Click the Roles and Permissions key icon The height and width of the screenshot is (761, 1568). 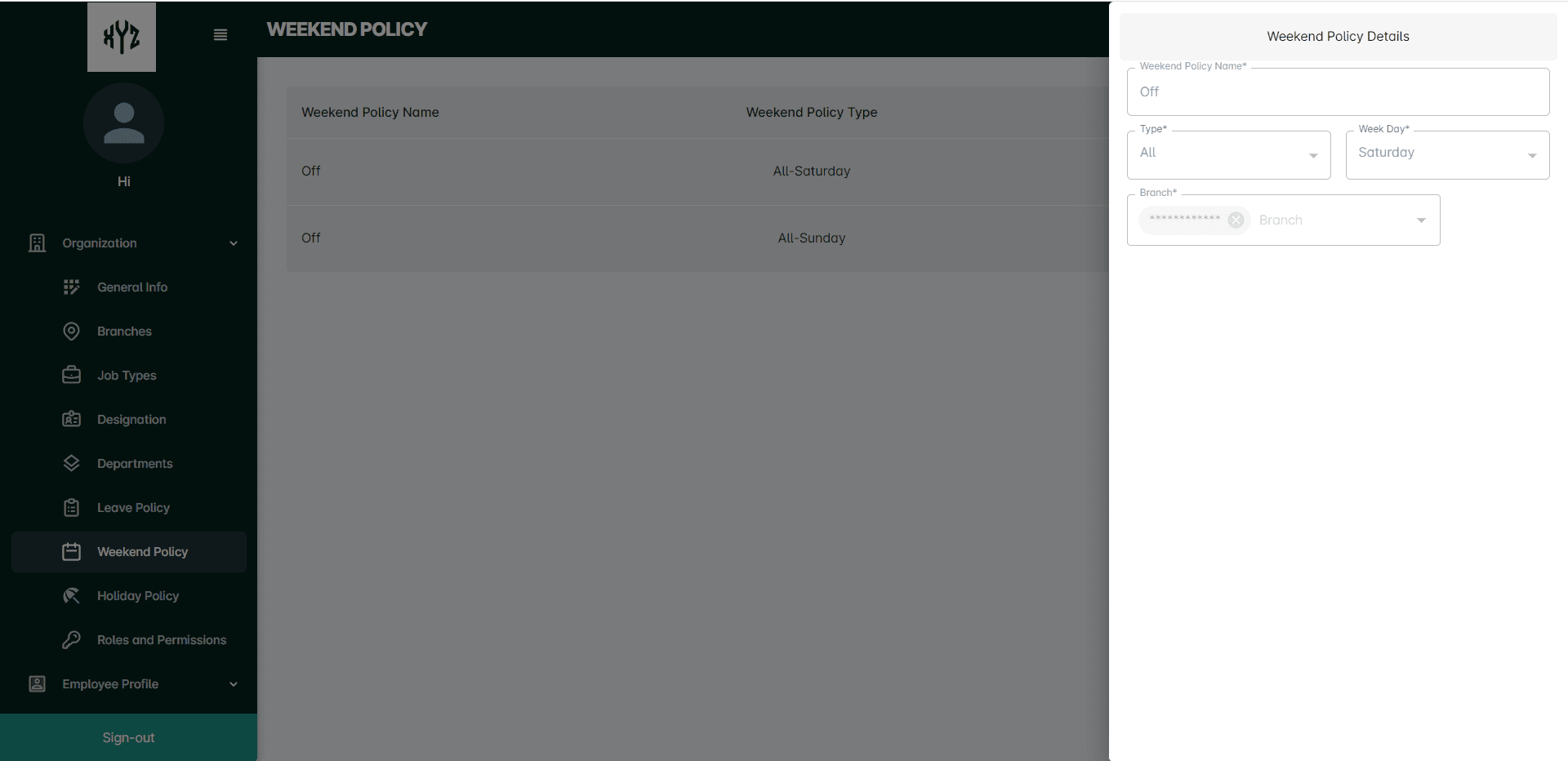pos(72,640)
